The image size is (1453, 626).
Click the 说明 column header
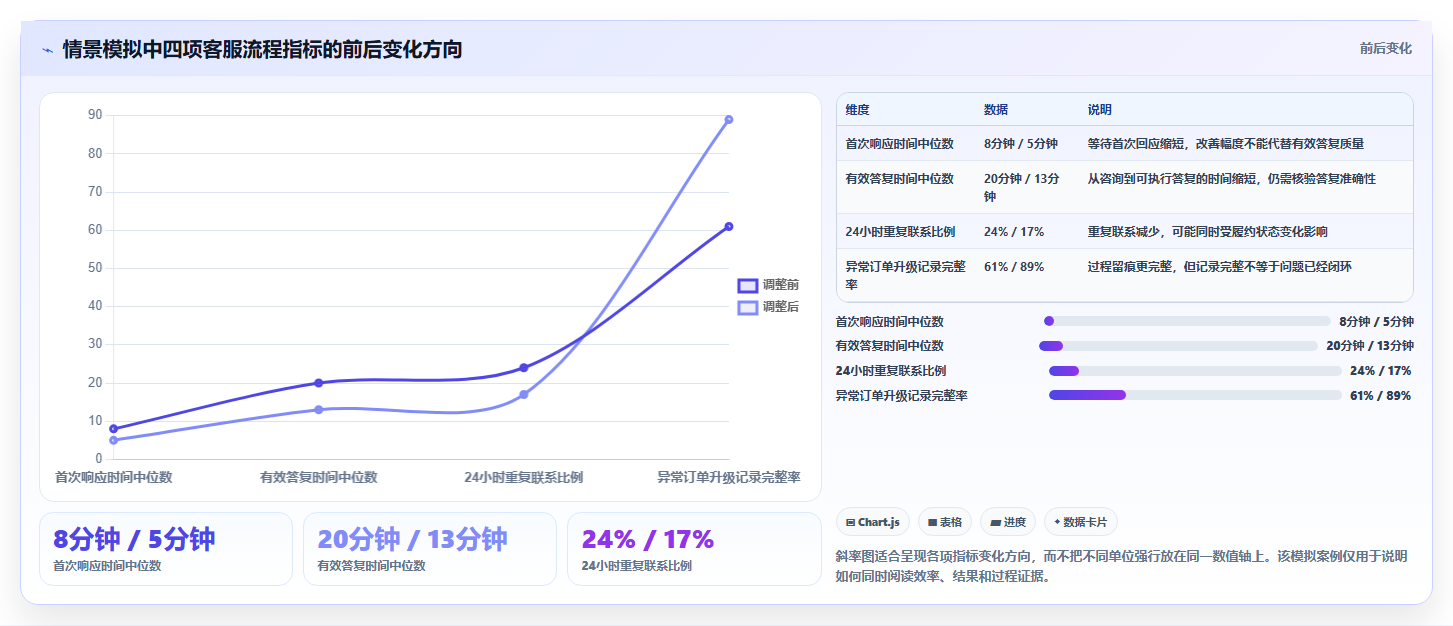pyautogui.click(x=1100, y=110)
